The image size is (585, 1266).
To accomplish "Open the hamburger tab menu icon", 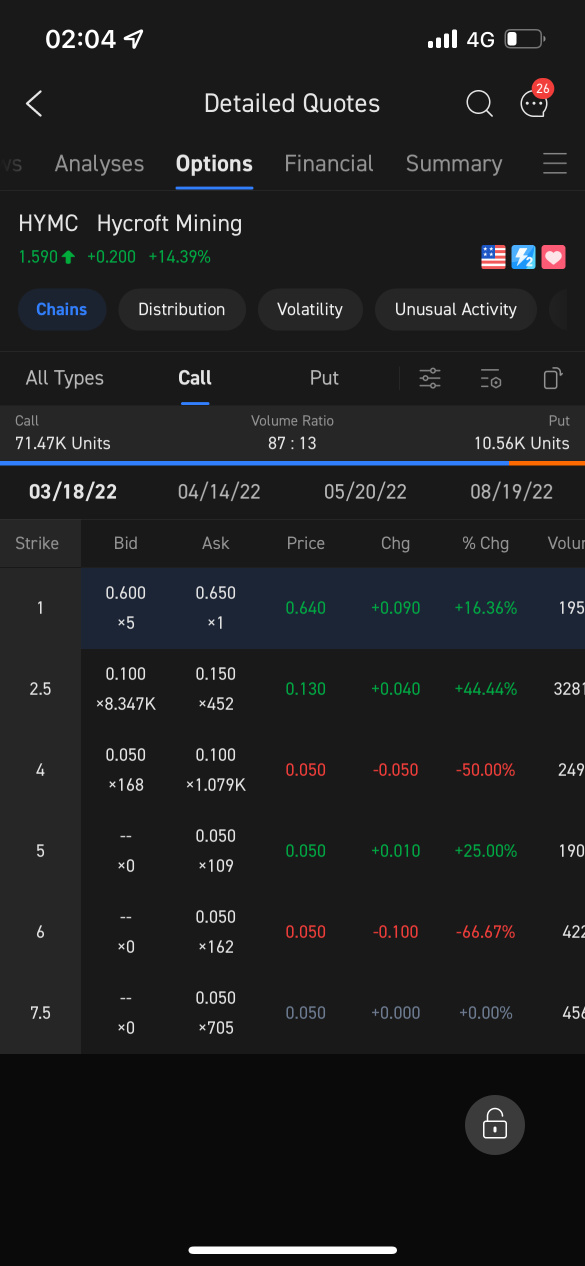I will click(x=555, y=164).
